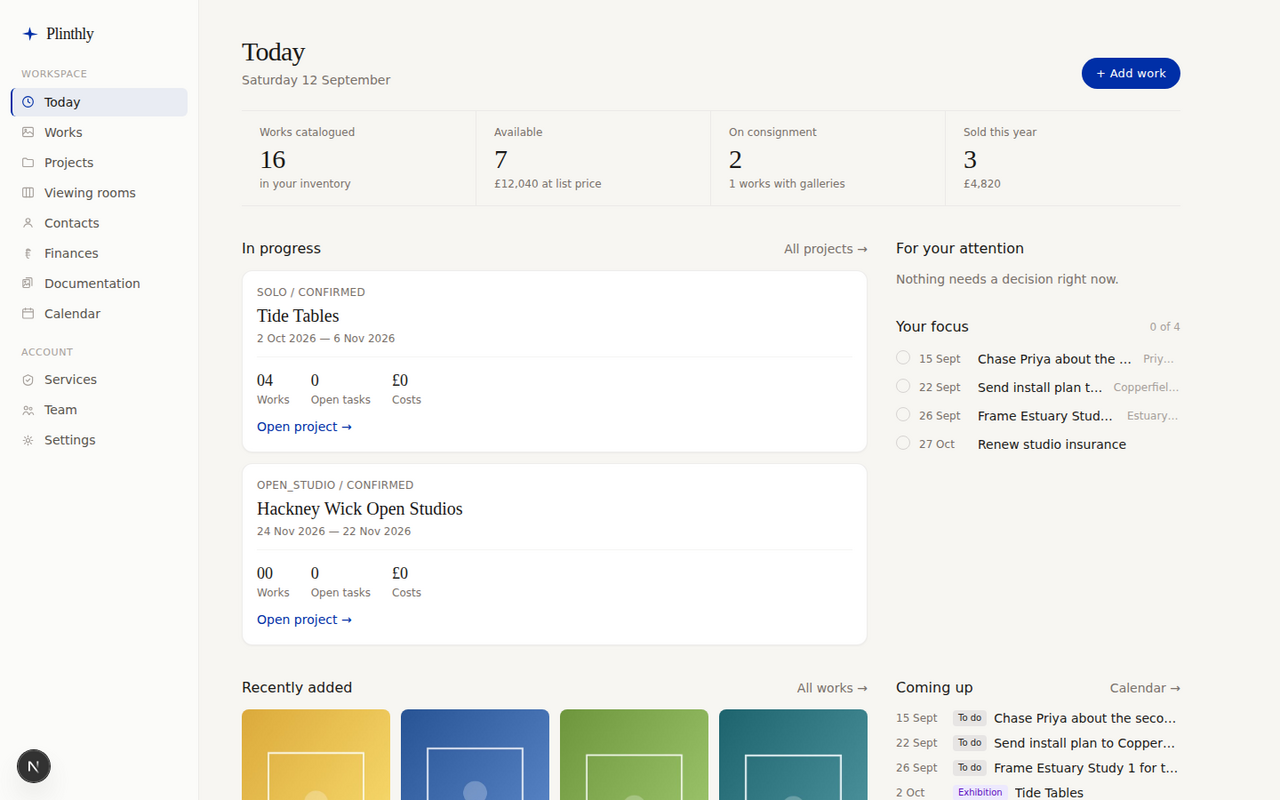Open the round N badge at bottom left
Screen dimensions: 1280x800
(x=34, y=766)
